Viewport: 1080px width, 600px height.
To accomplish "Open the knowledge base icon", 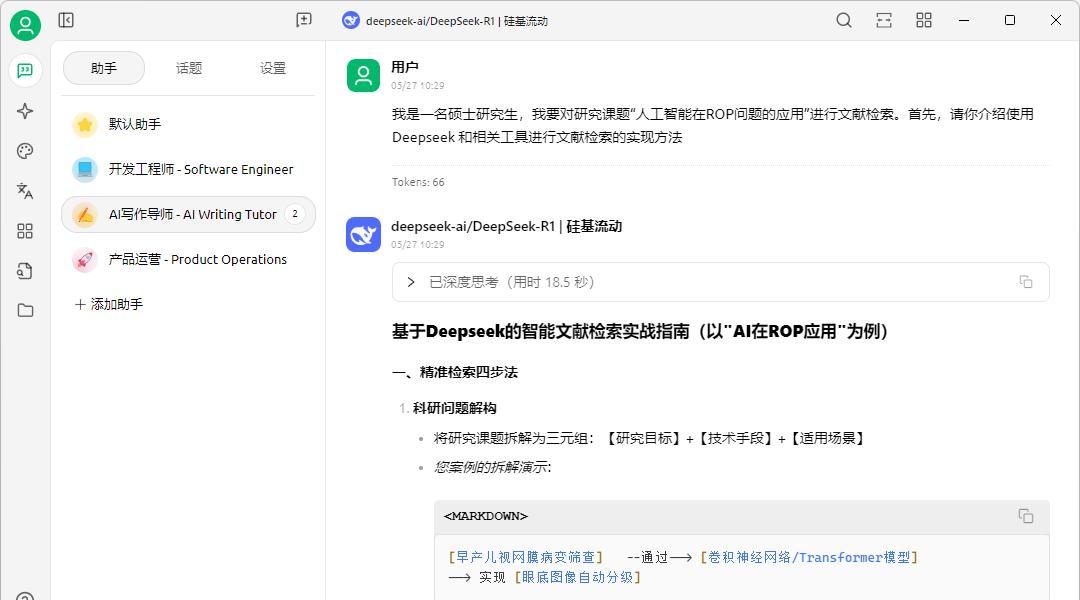I will (x=25, y=271).
